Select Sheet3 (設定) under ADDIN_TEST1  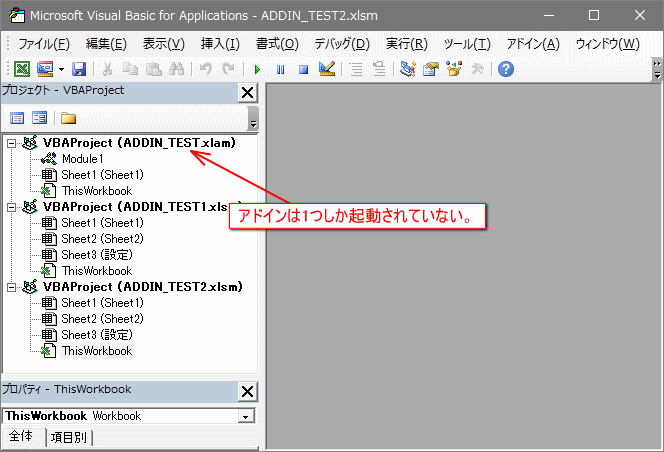pos(97,255)
